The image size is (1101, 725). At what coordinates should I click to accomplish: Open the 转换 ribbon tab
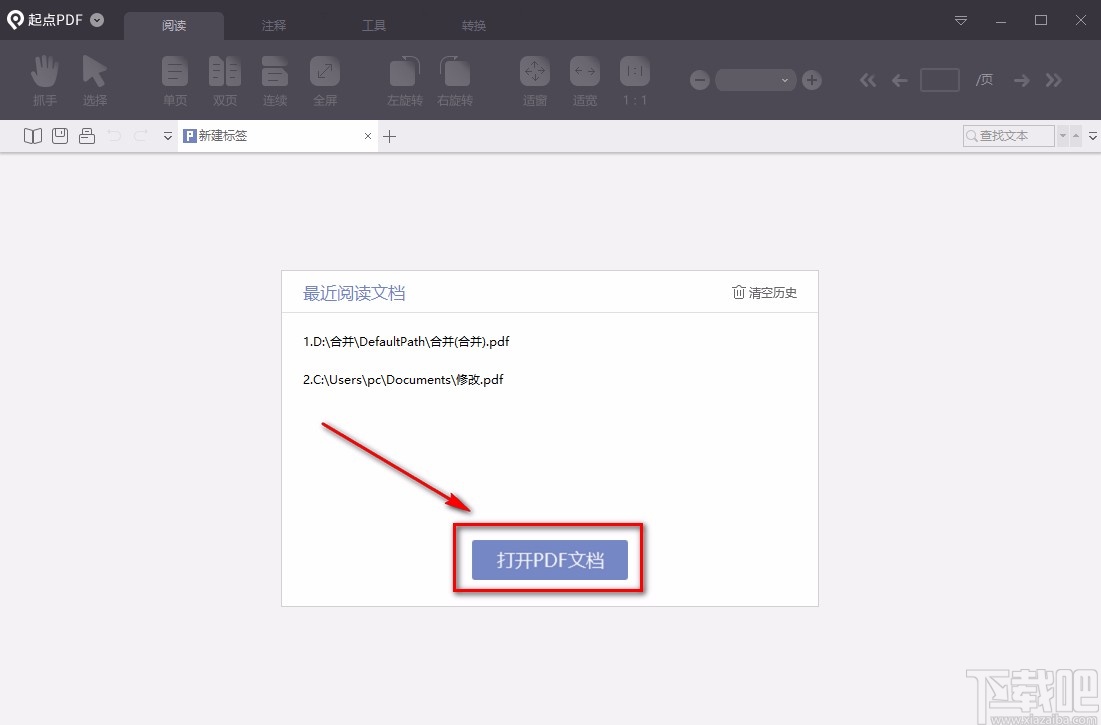[473, 25]
